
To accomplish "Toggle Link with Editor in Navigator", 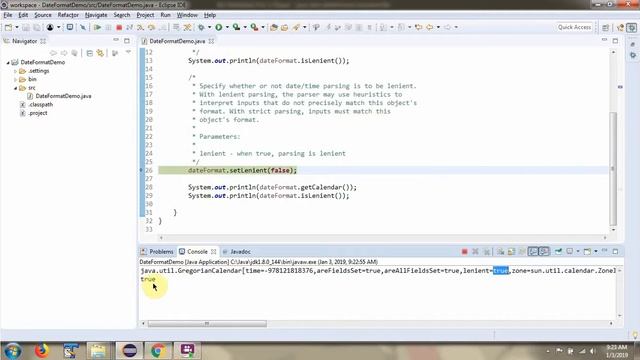I will point(100,53).
